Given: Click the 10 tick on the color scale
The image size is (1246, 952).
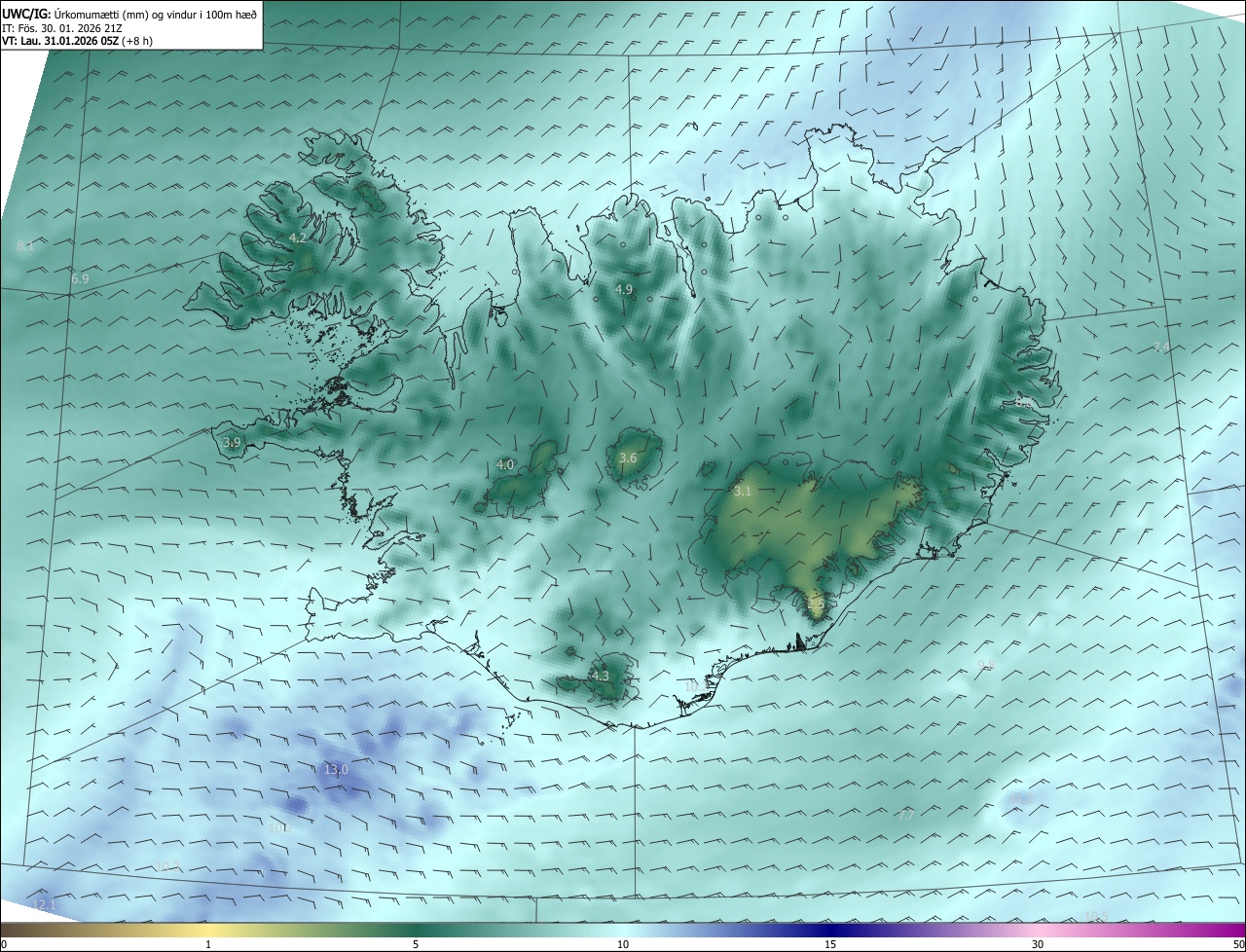Looking at the screenshot, I should coord(623,944).
